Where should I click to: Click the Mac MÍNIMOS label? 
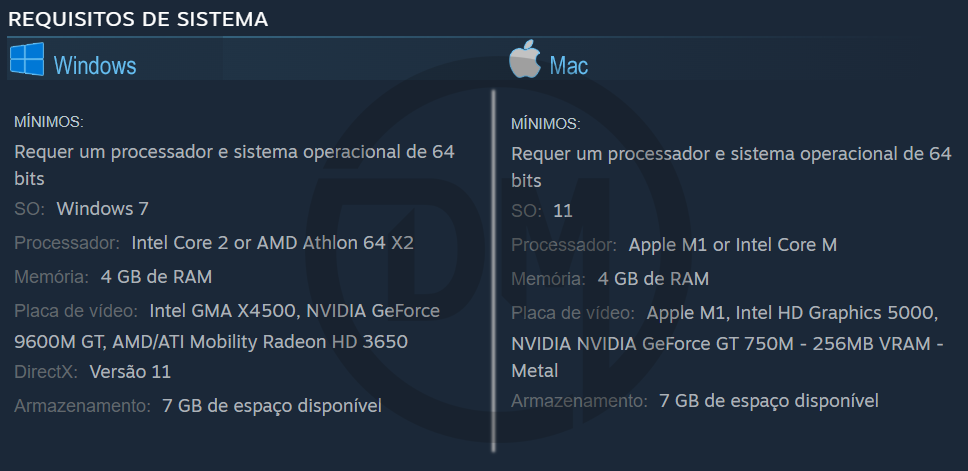click(546, 124)
